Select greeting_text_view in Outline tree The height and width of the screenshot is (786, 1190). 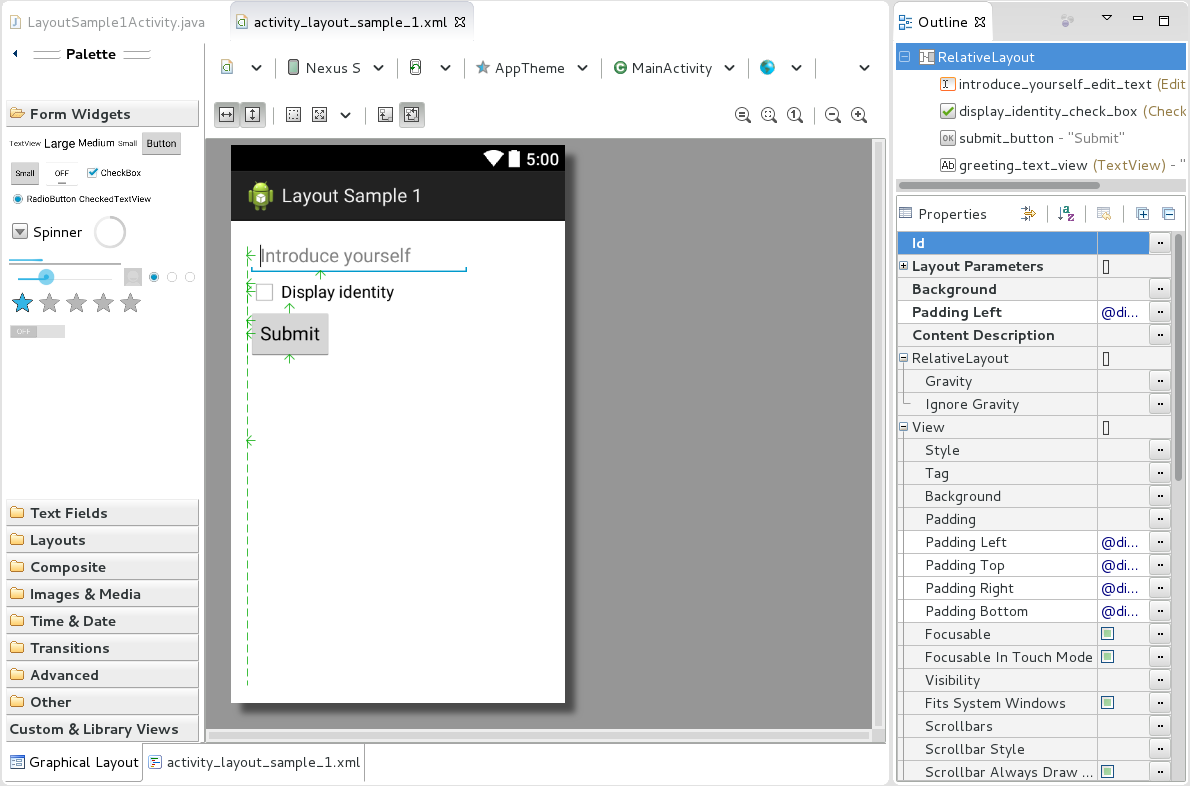point(1062,165)
